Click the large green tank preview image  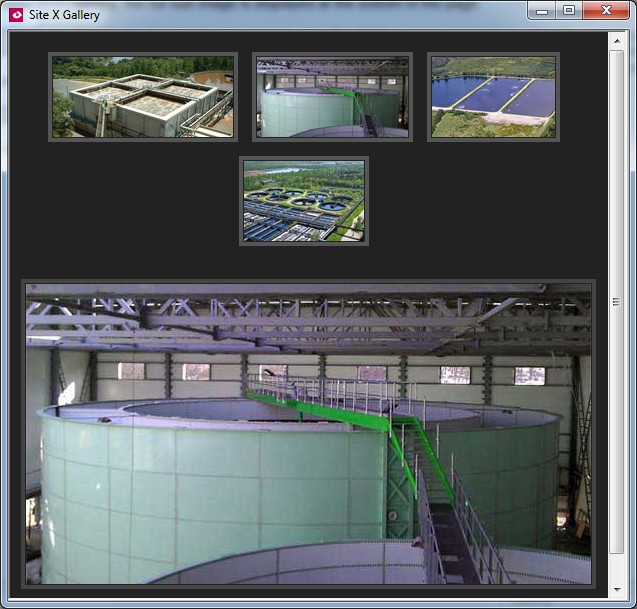308,434
